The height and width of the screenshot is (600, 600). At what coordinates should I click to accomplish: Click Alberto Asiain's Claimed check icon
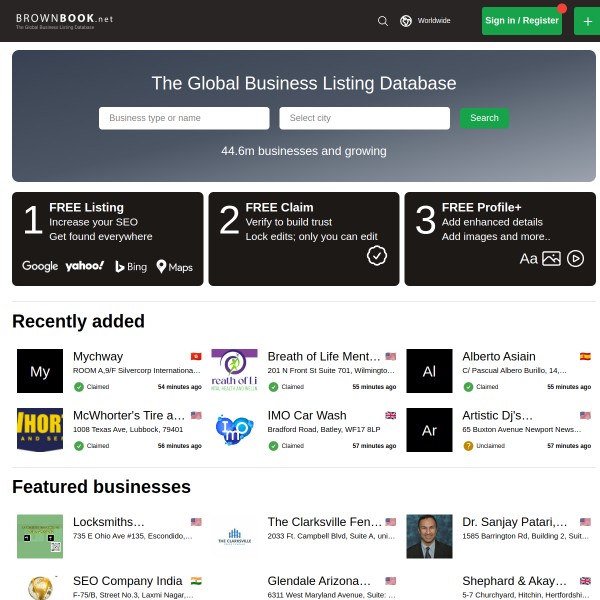coord(468,387)
